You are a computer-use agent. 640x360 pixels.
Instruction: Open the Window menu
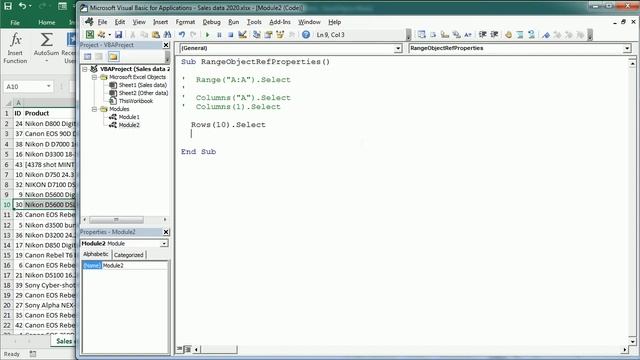coord(309,22)
